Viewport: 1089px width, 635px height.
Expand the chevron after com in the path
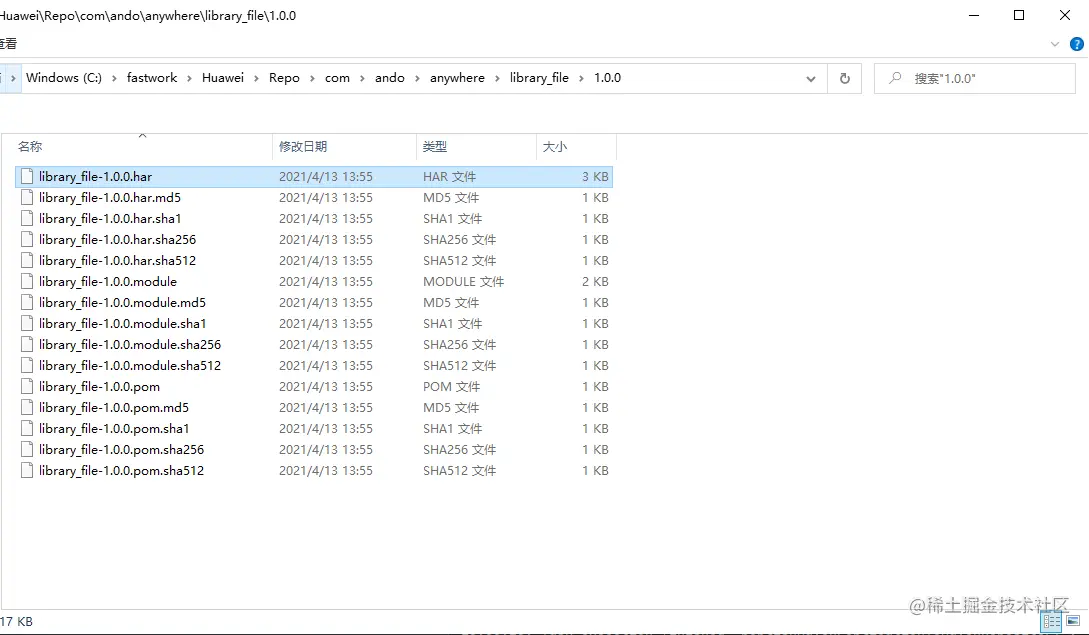362,79
